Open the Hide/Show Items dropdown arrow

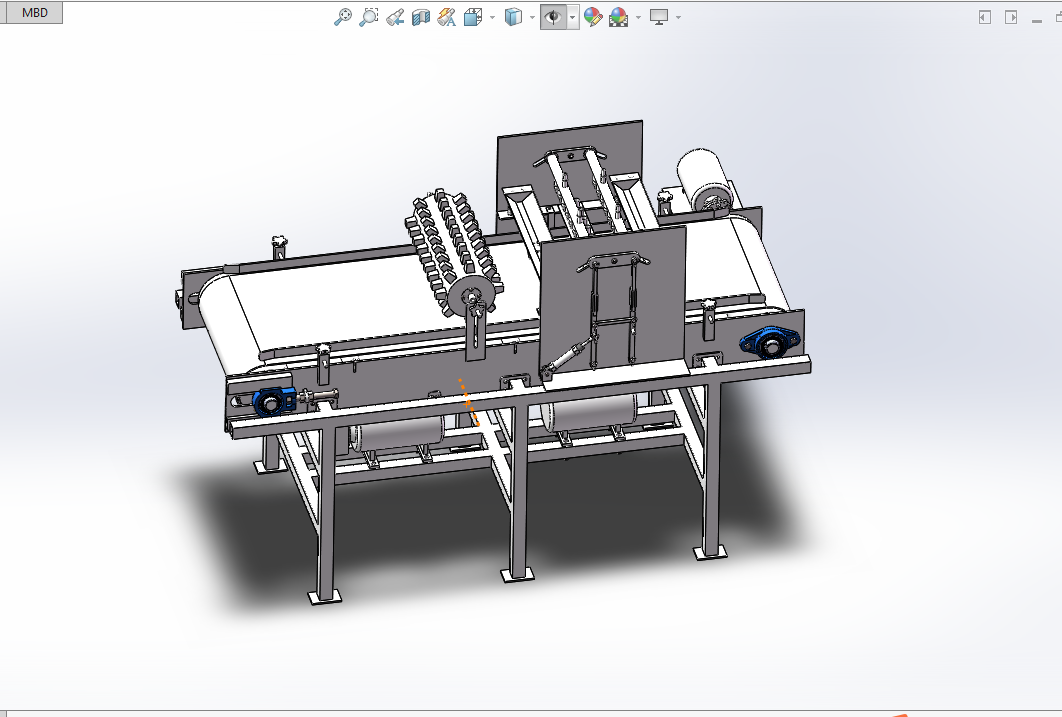pos(573,18)
